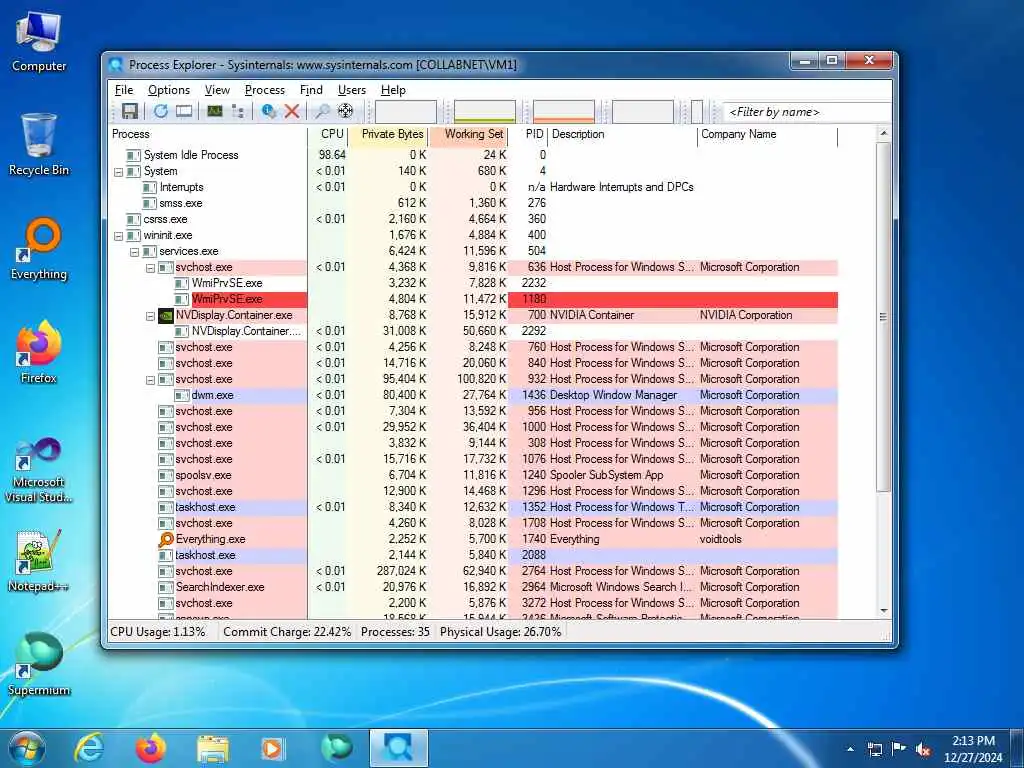Click the Commit Charge status bar entry
Image resolution: width=1024 pixels, height=768 pixels.
click(287, 632)
